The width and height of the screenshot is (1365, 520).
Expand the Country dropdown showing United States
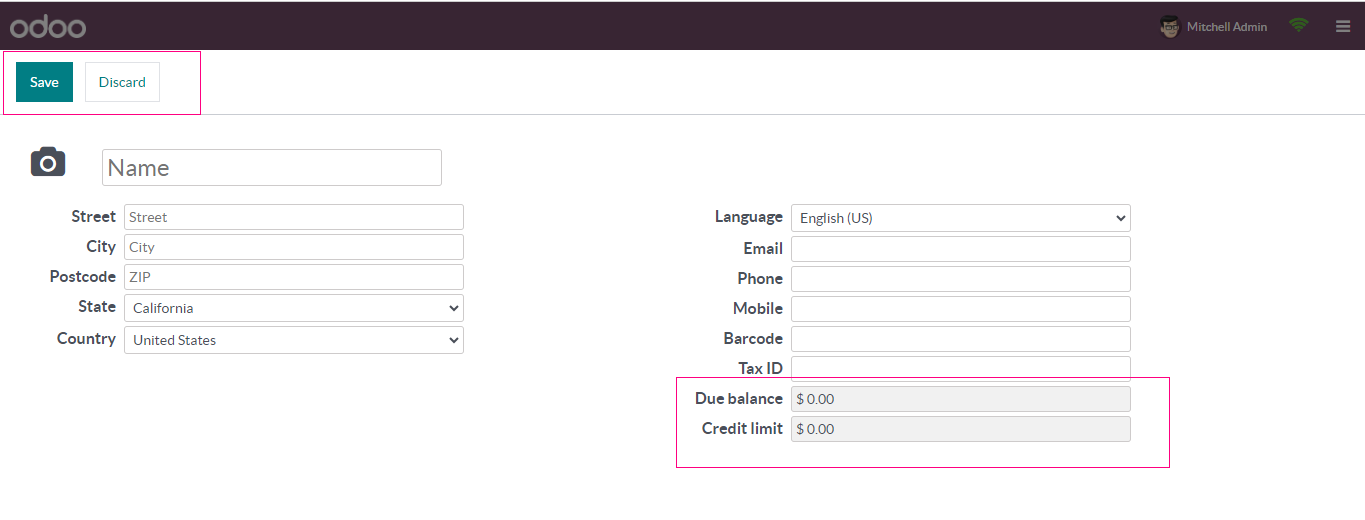[x=293, y=340]
